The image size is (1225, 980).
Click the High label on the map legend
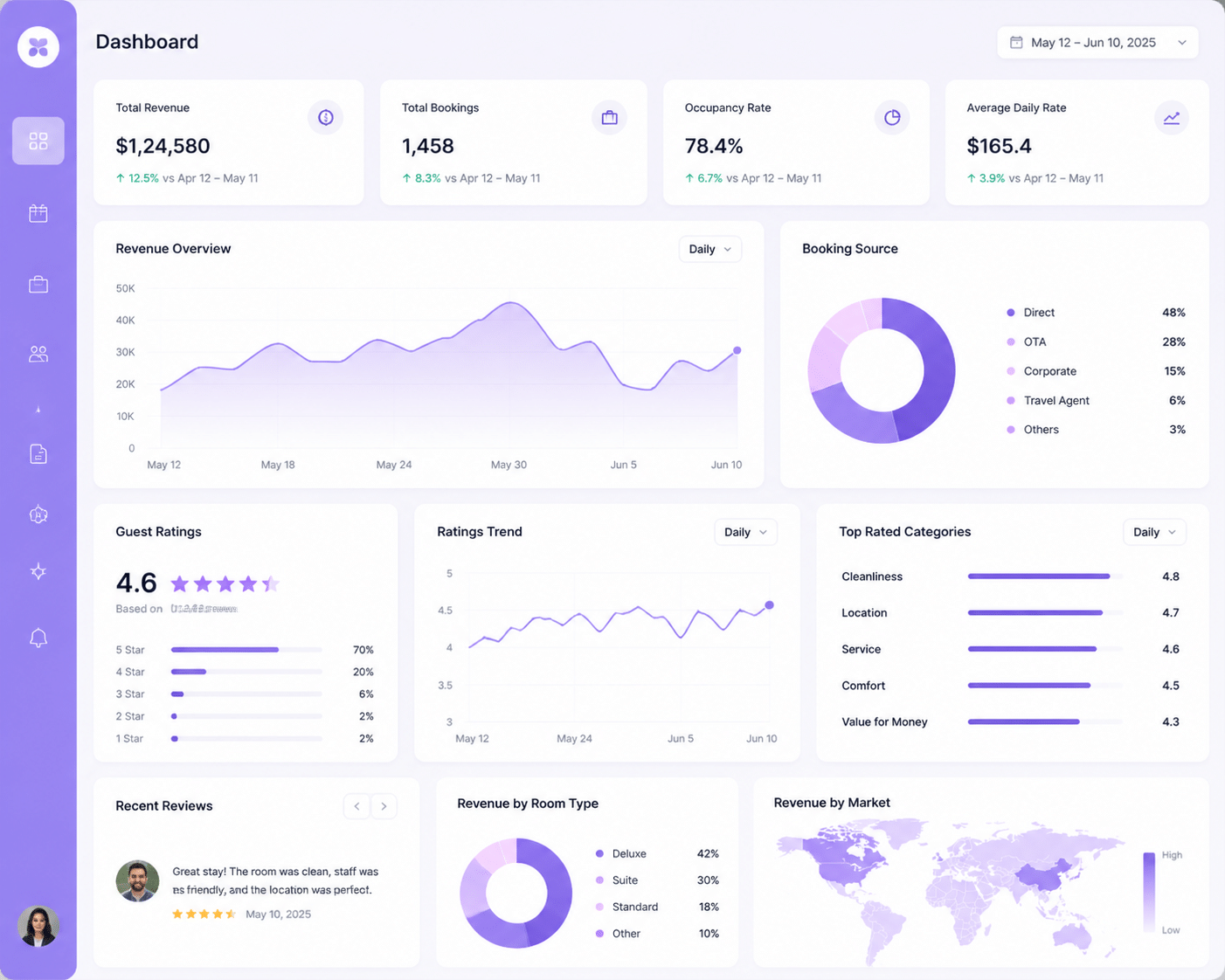point(1172,855)
